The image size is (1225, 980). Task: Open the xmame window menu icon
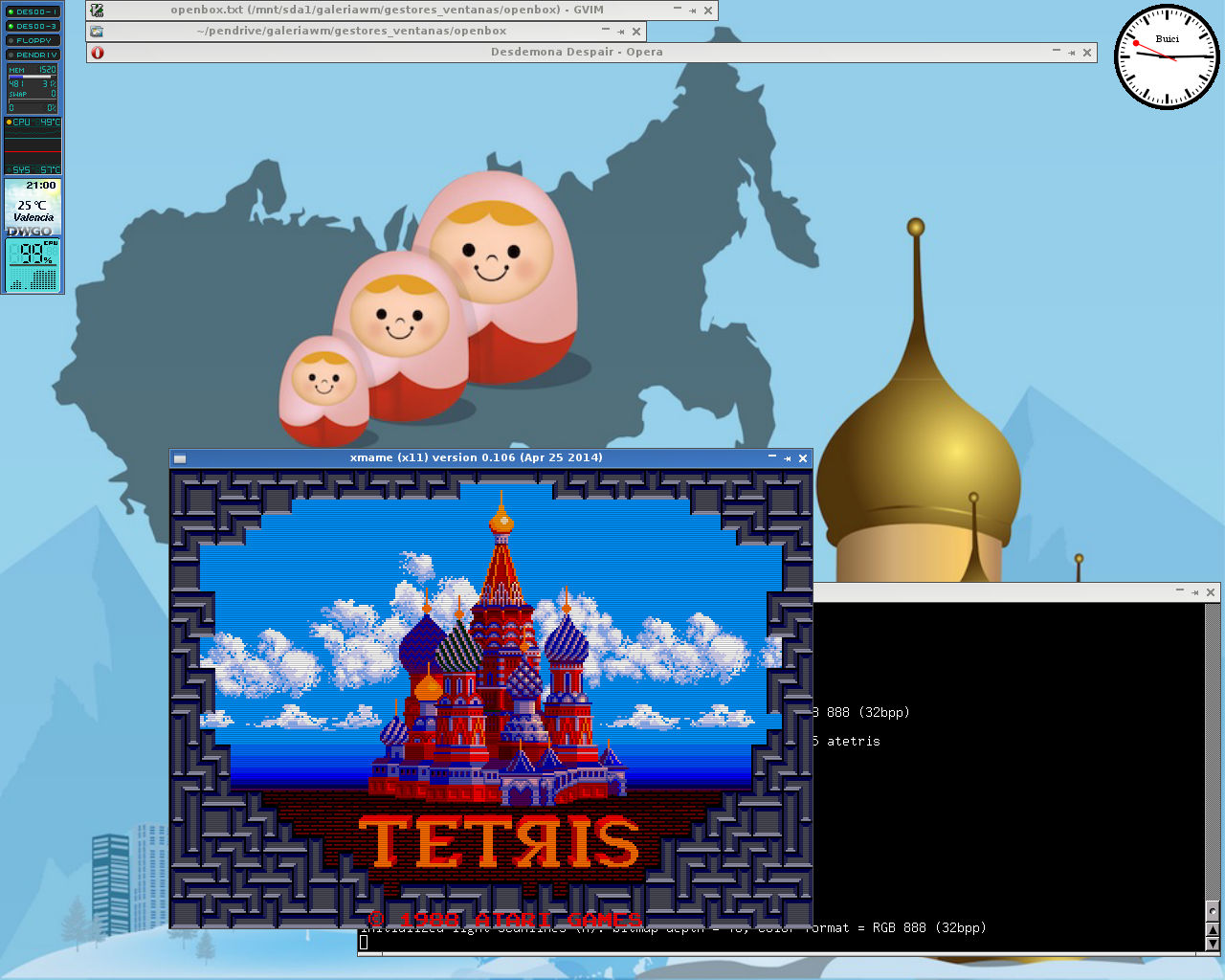180,458
